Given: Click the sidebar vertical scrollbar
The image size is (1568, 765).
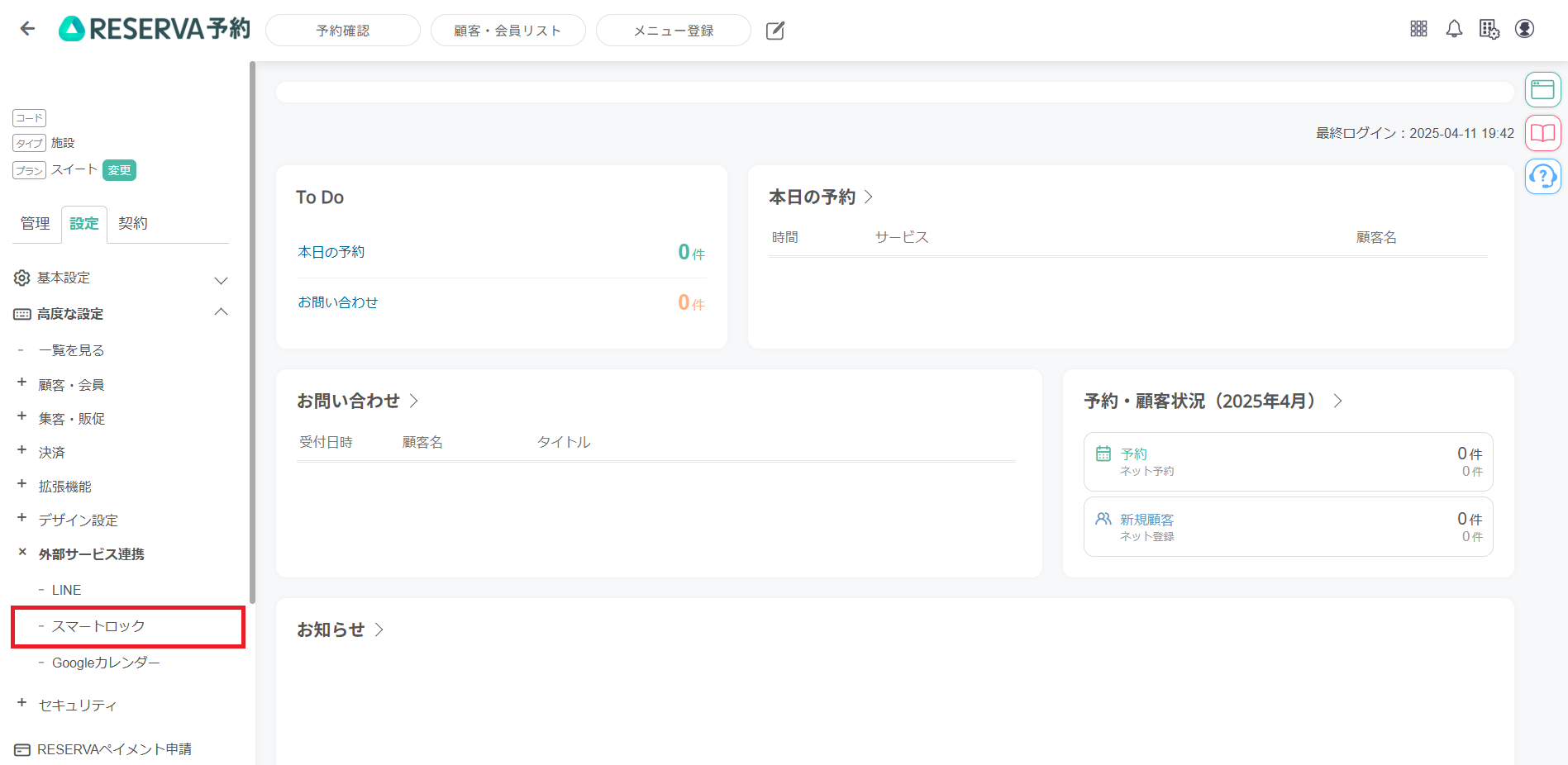Looking at the screenshot, I should click(252, 330).
